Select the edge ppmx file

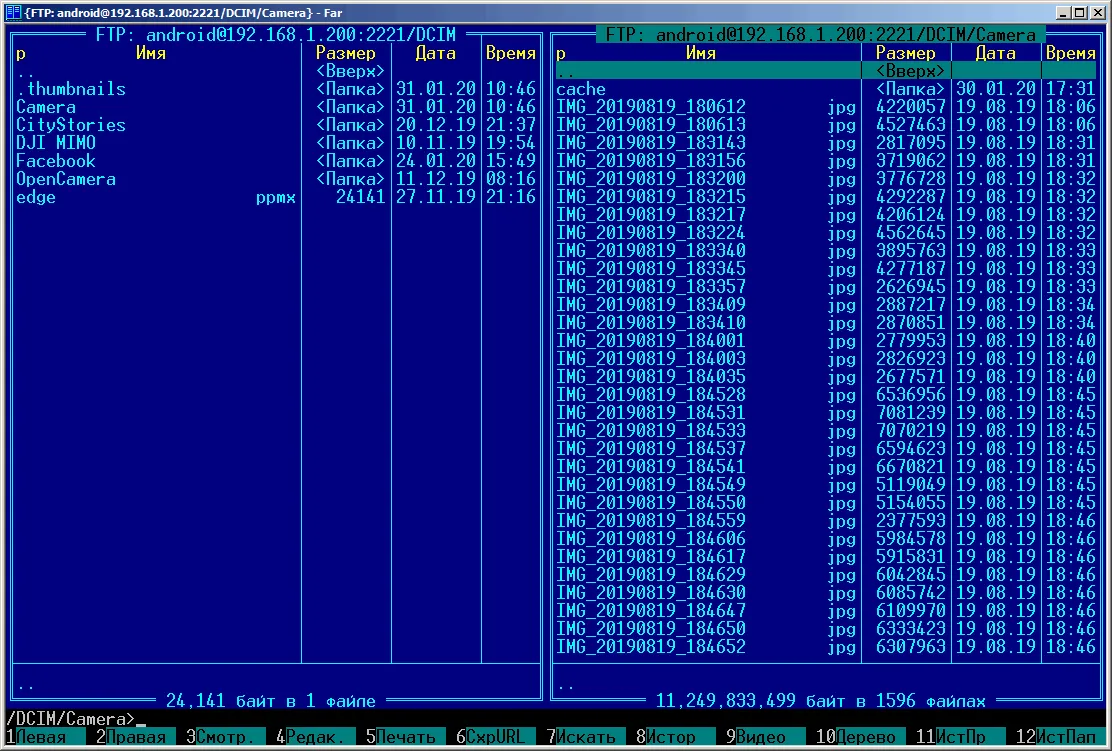[x=36, y=197]
